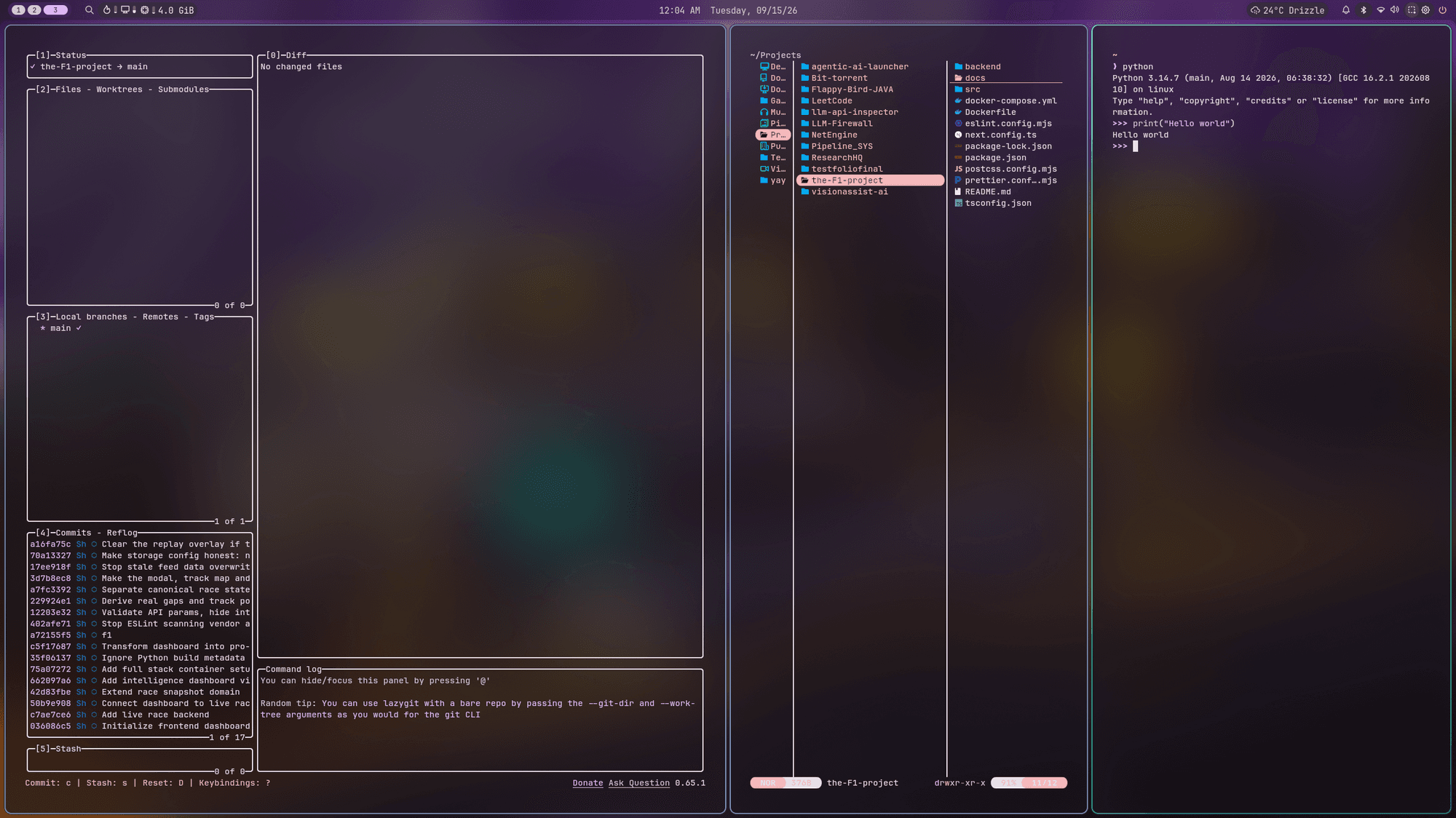
Task: Select commit a16fa75c Clear the replay overlay
Action: click(x=140, y=544)
